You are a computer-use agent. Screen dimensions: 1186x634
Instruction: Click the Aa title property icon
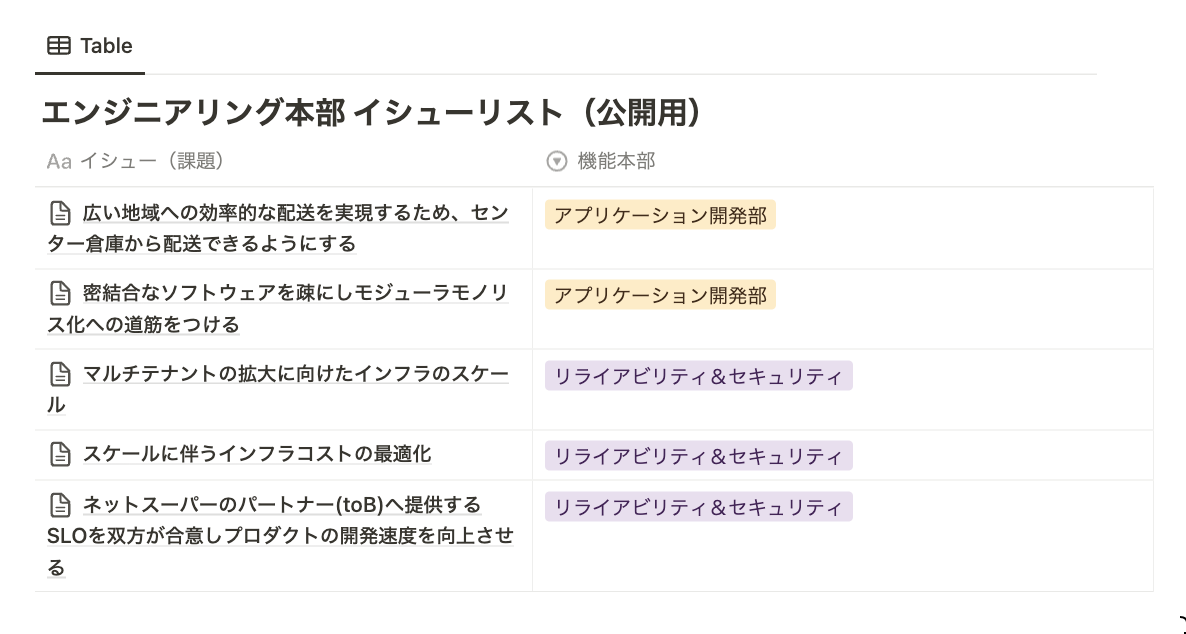[59, 161]
